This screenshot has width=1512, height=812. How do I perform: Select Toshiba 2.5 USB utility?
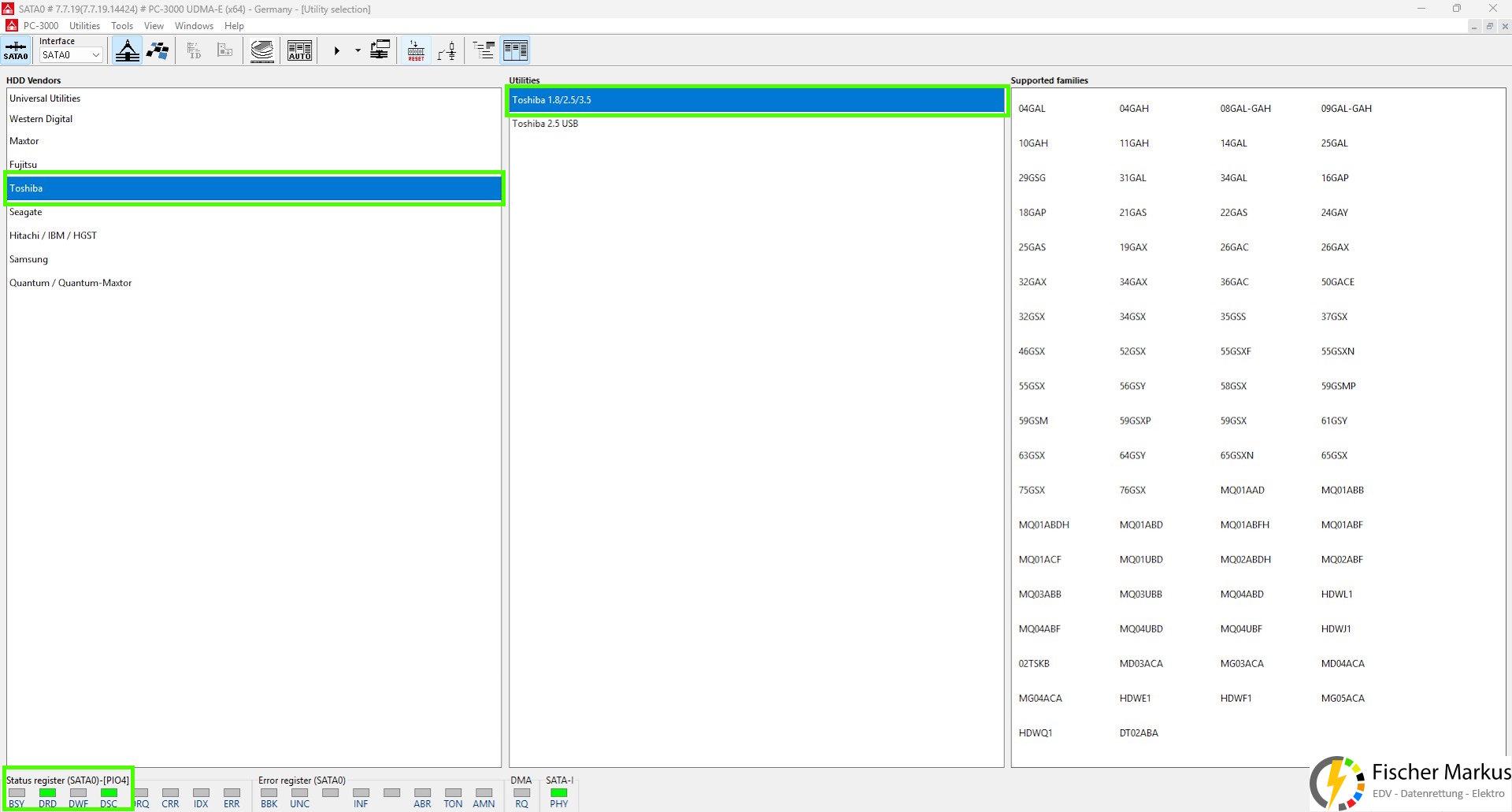point(545,124)
